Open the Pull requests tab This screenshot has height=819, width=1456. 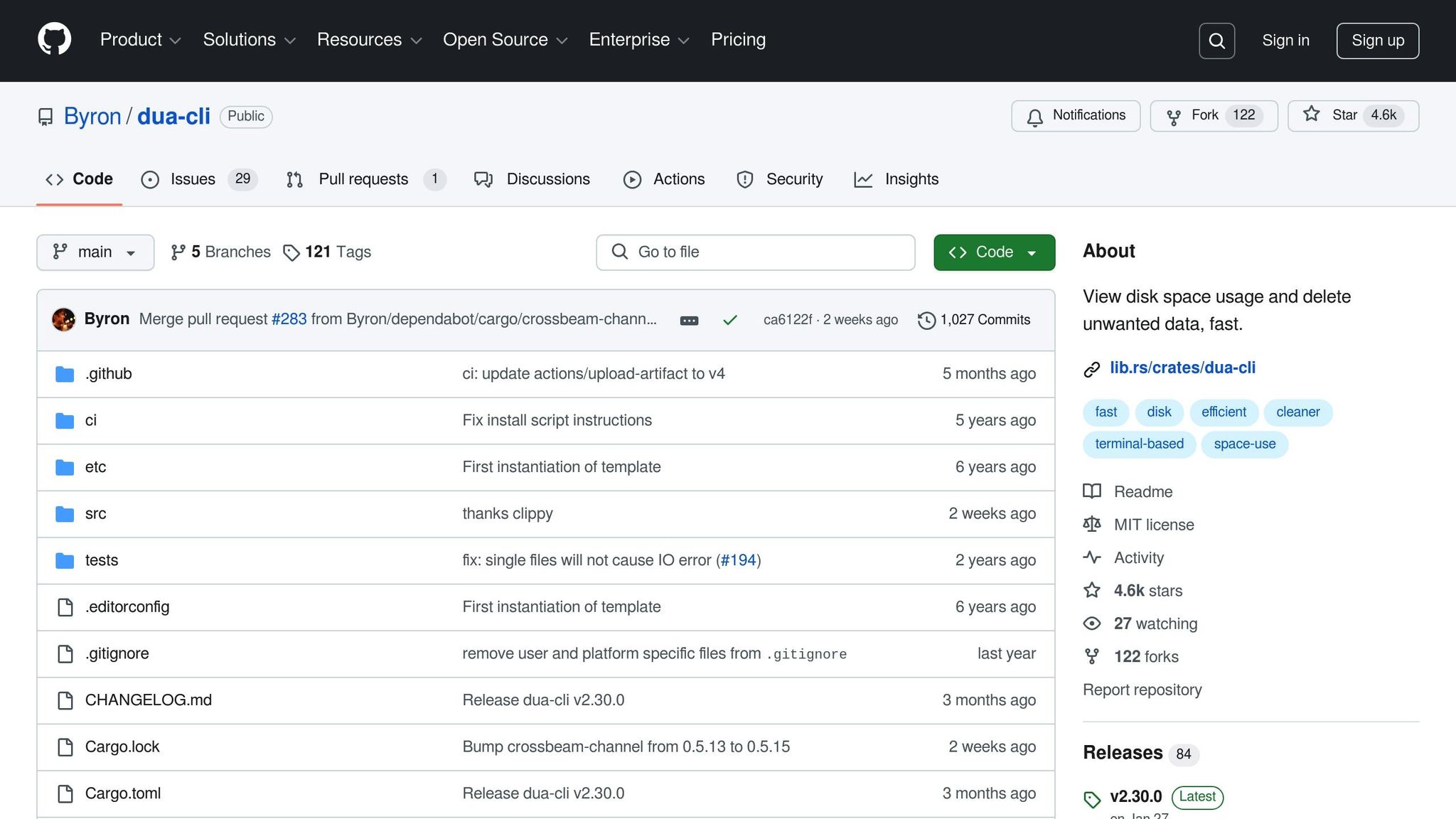click(x=363, y=179)
